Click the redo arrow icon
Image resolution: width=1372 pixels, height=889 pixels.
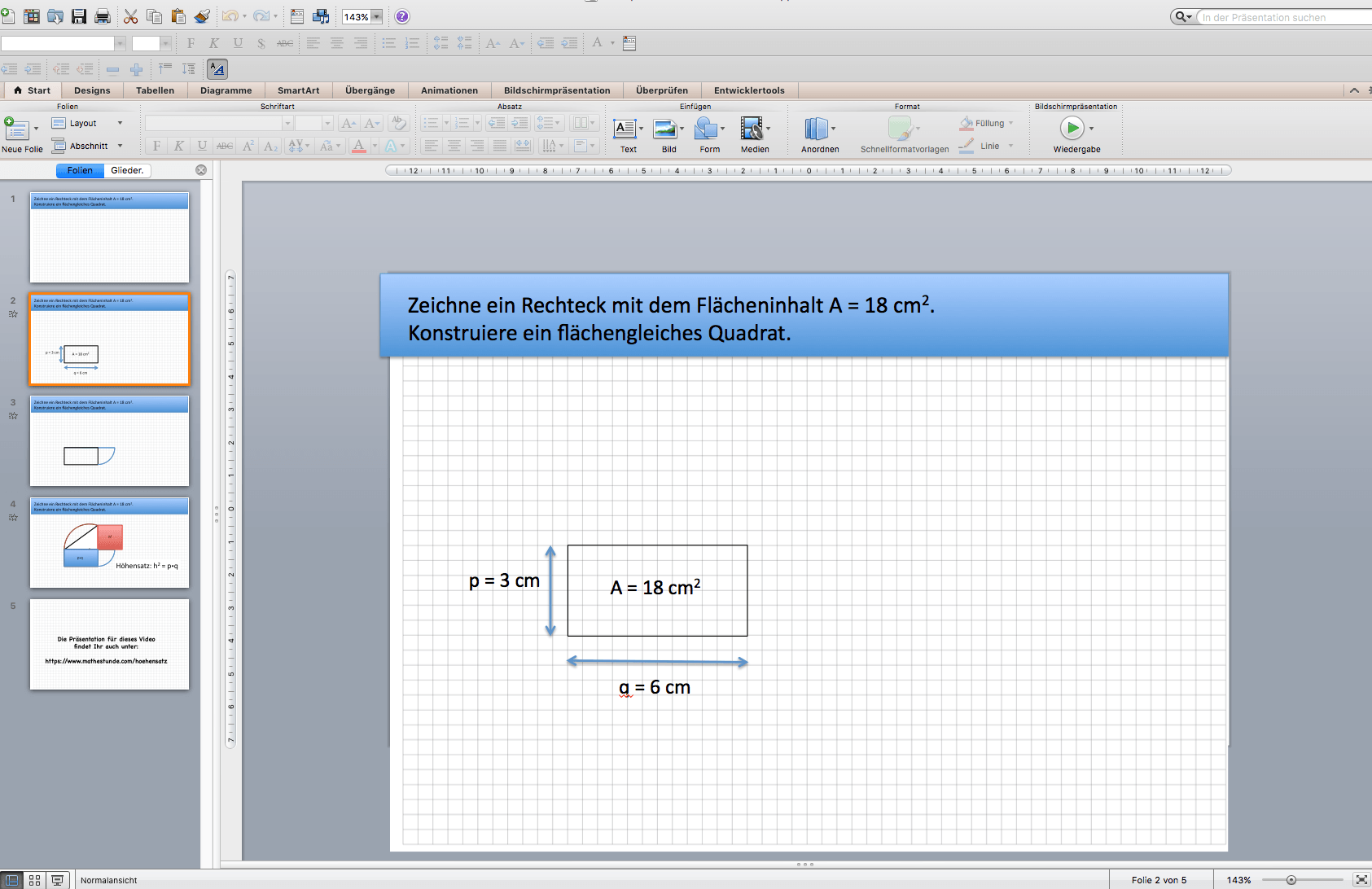[261, 16]
